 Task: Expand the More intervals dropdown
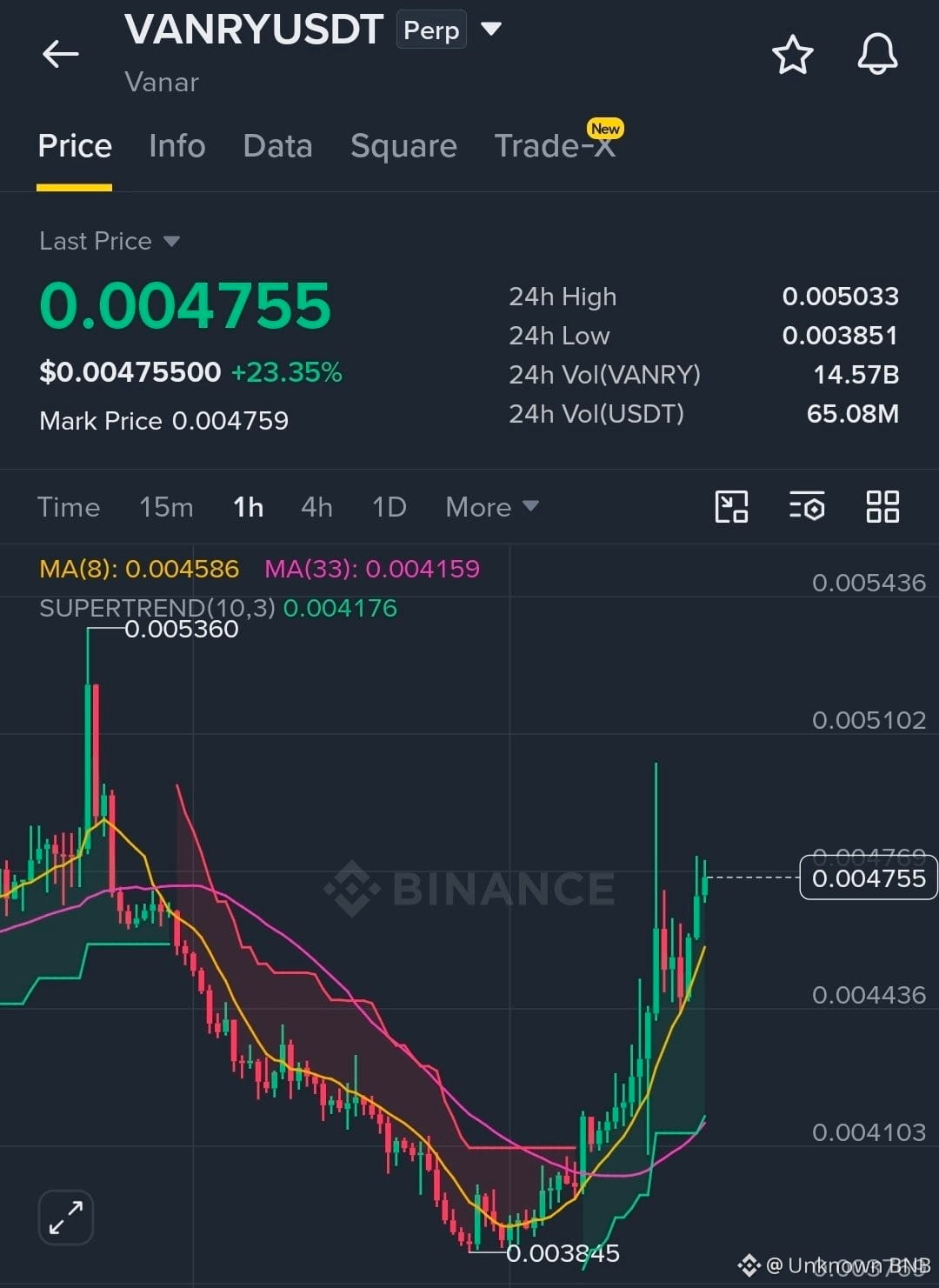(492, 507)
